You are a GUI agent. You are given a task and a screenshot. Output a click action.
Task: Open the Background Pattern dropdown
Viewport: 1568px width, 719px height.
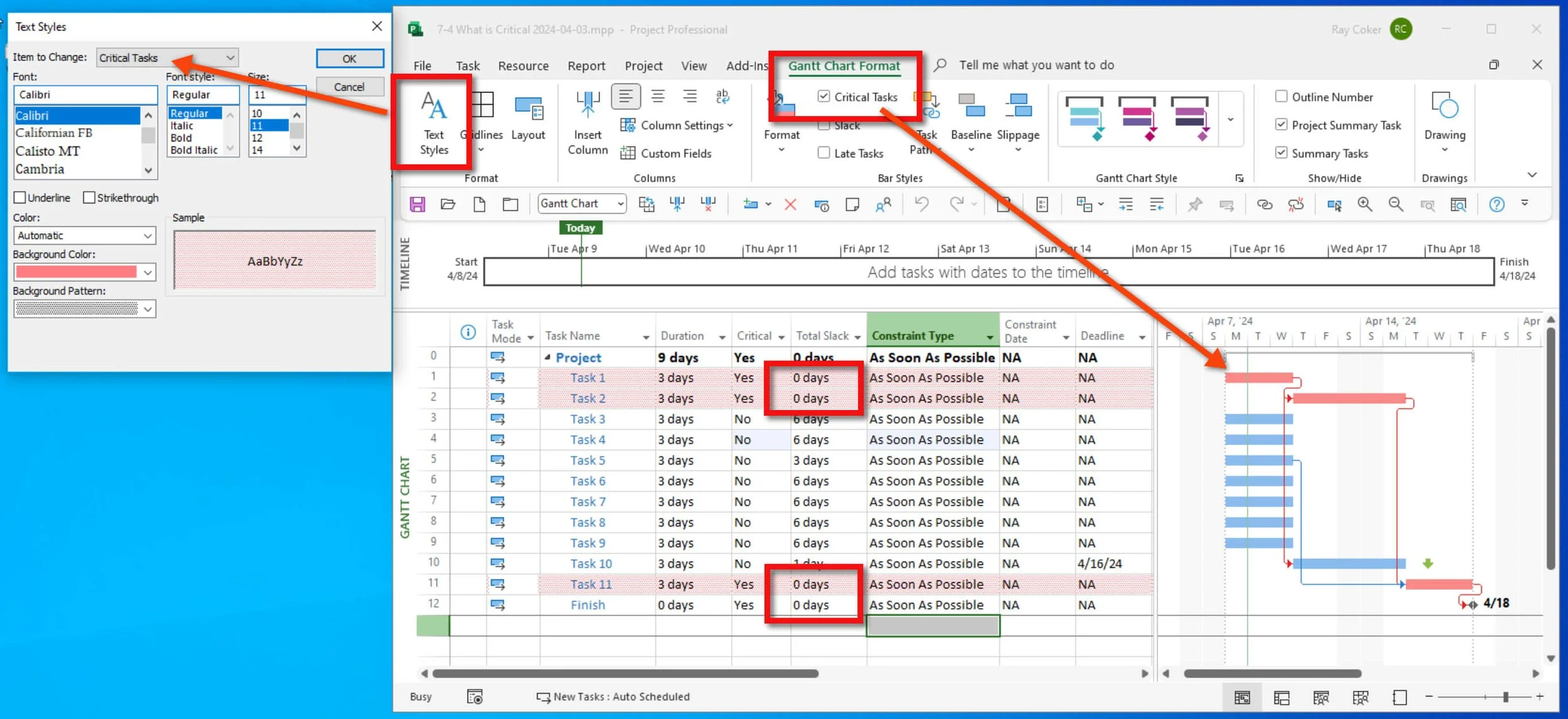(x=148, y=309)
